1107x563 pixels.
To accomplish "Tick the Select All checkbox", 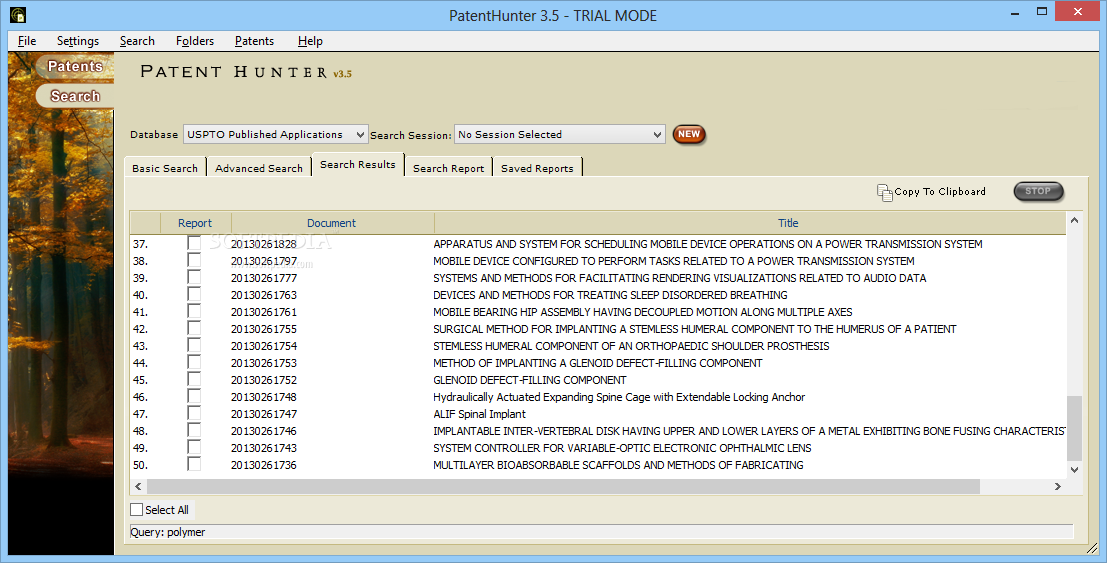I will point(137,509).
